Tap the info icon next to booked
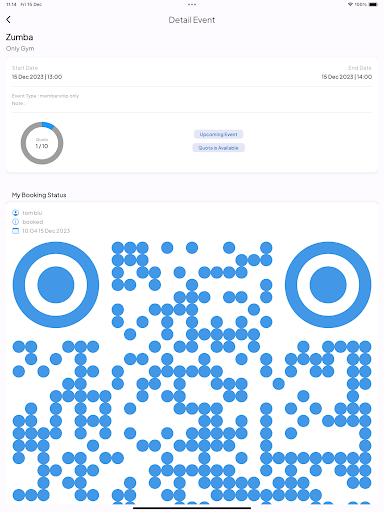This screenshot has width=384, height=512. pyautogui.click(x=15, y=222)
